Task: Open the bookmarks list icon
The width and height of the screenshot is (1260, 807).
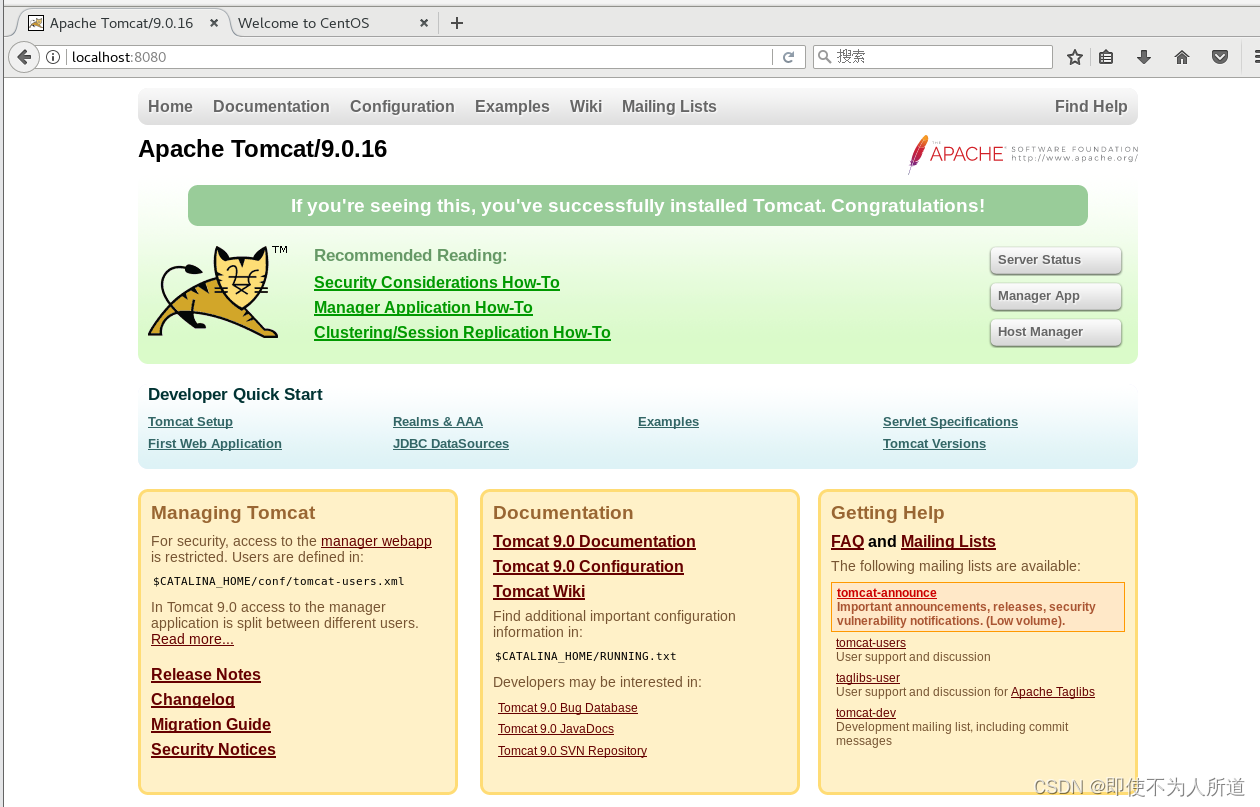Action: pyautogui.click(x=1106, y=57)
